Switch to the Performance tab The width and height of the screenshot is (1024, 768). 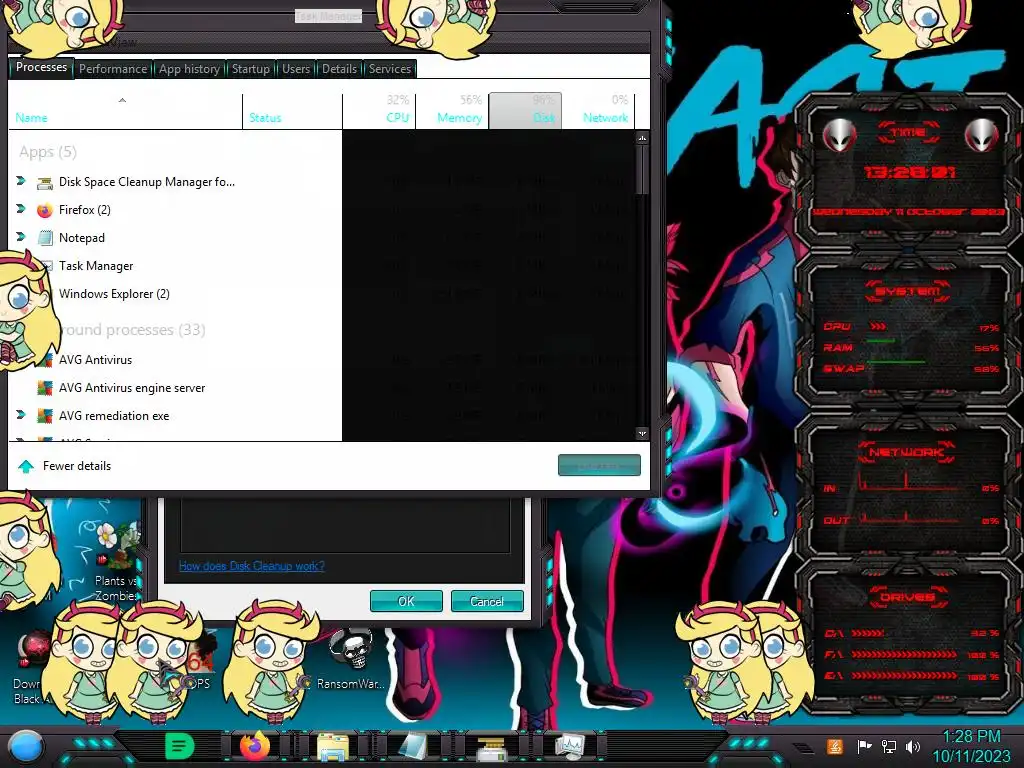point(113,69)
